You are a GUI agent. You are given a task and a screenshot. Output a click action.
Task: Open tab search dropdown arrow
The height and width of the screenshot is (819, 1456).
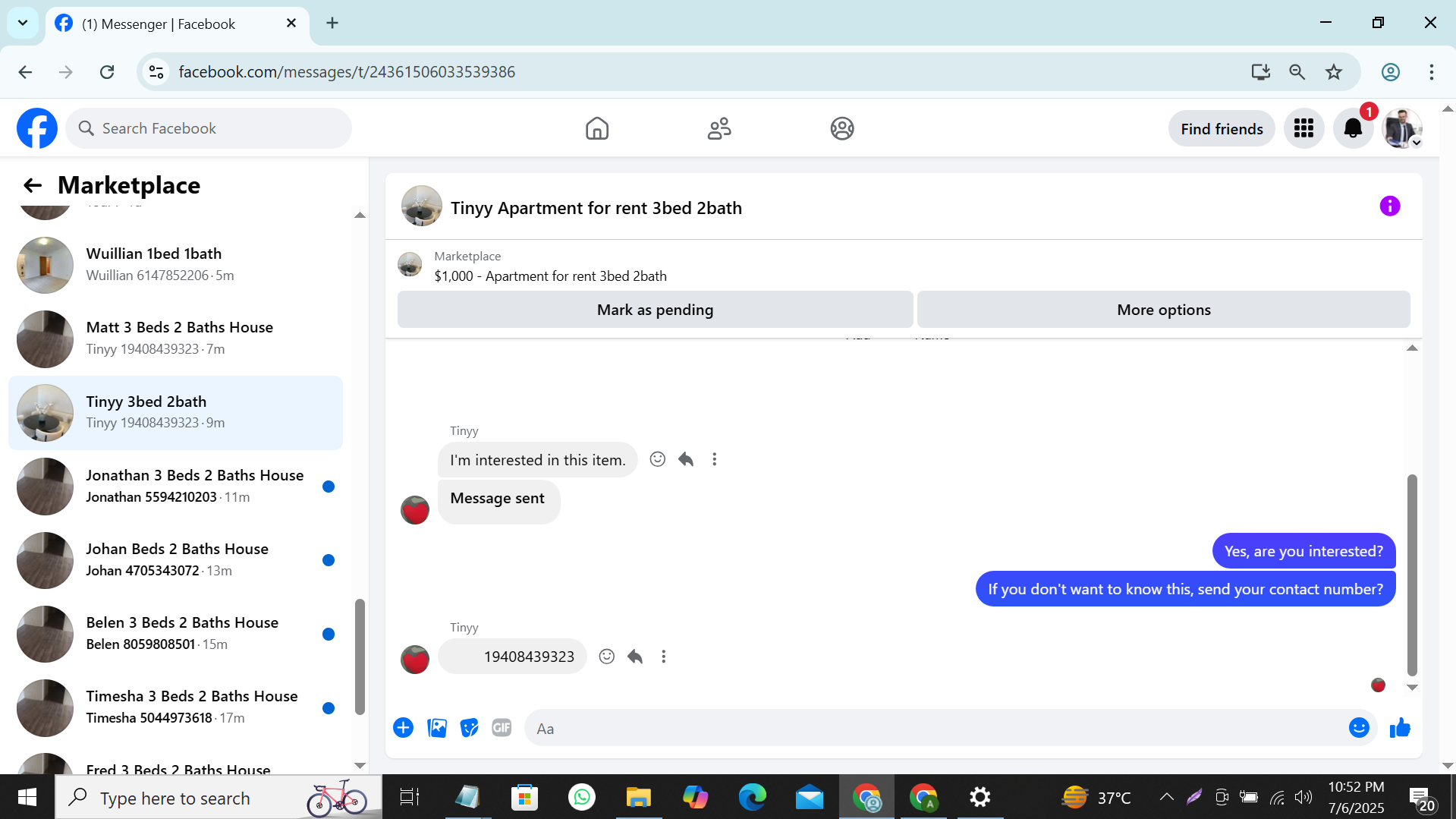23,23
